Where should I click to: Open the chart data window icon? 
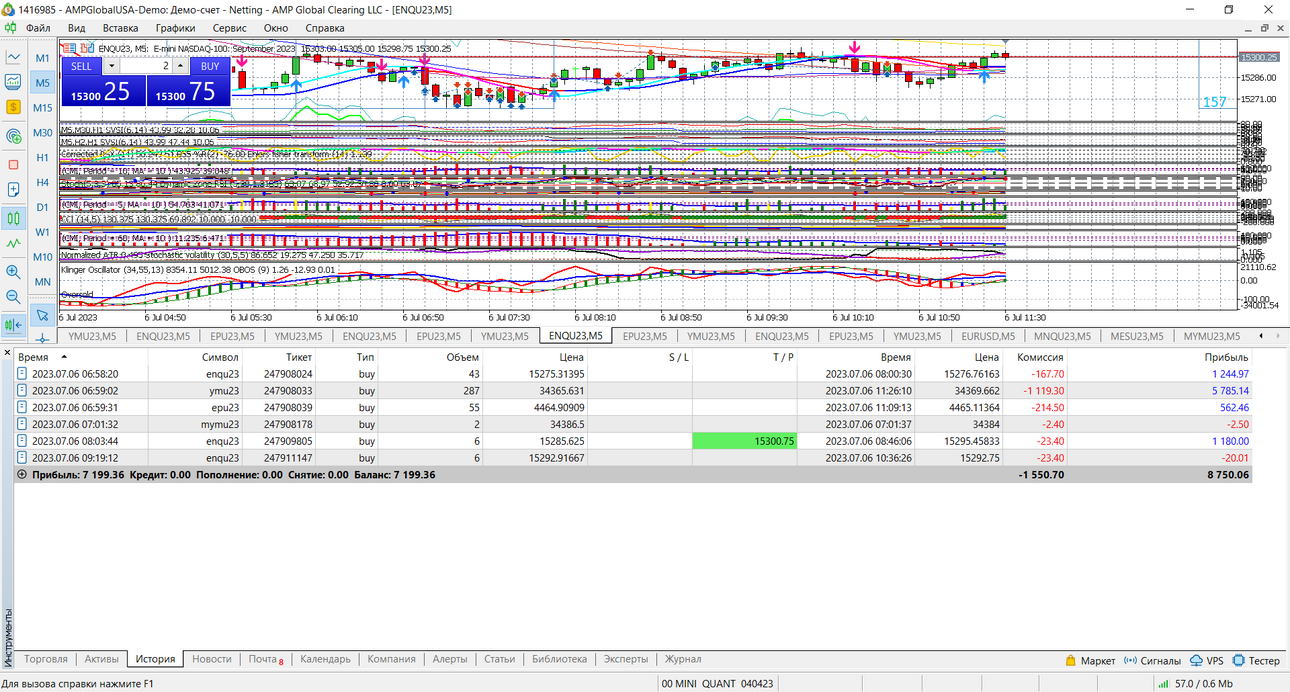[x=14, y=81]
